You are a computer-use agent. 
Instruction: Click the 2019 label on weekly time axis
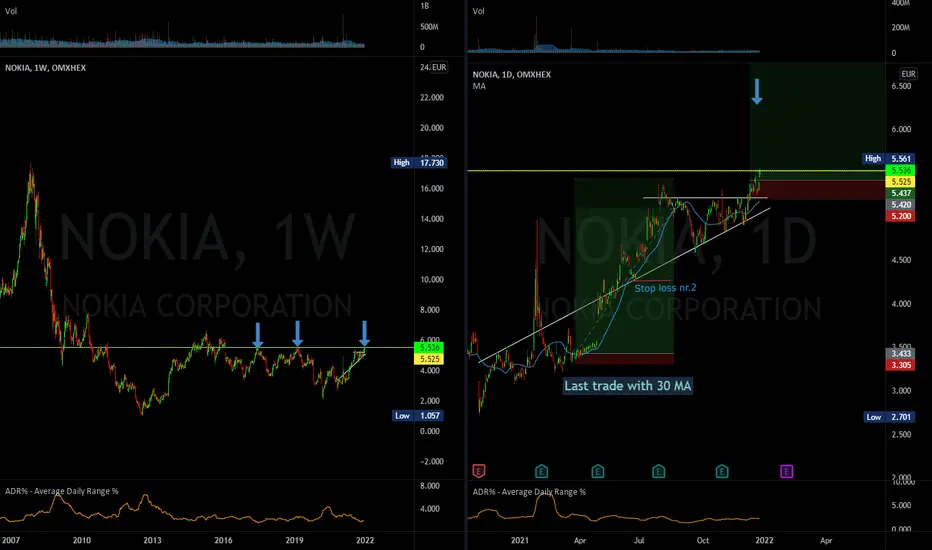294,540
